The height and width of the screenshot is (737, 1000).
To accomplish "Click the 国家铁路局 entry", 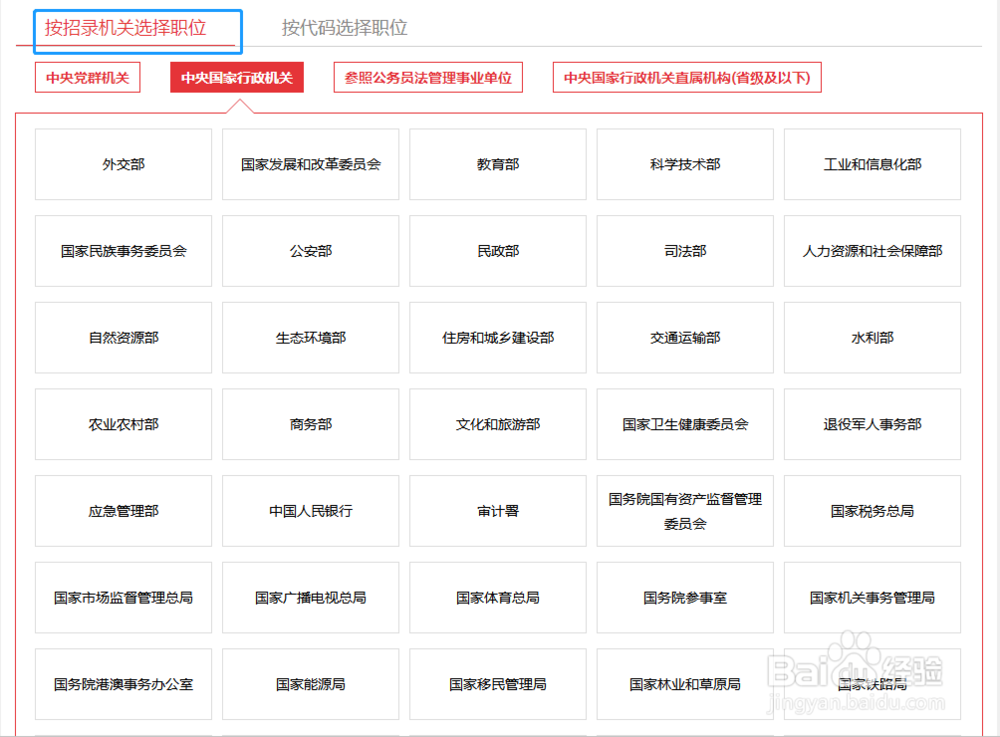I will coord(871,684).
